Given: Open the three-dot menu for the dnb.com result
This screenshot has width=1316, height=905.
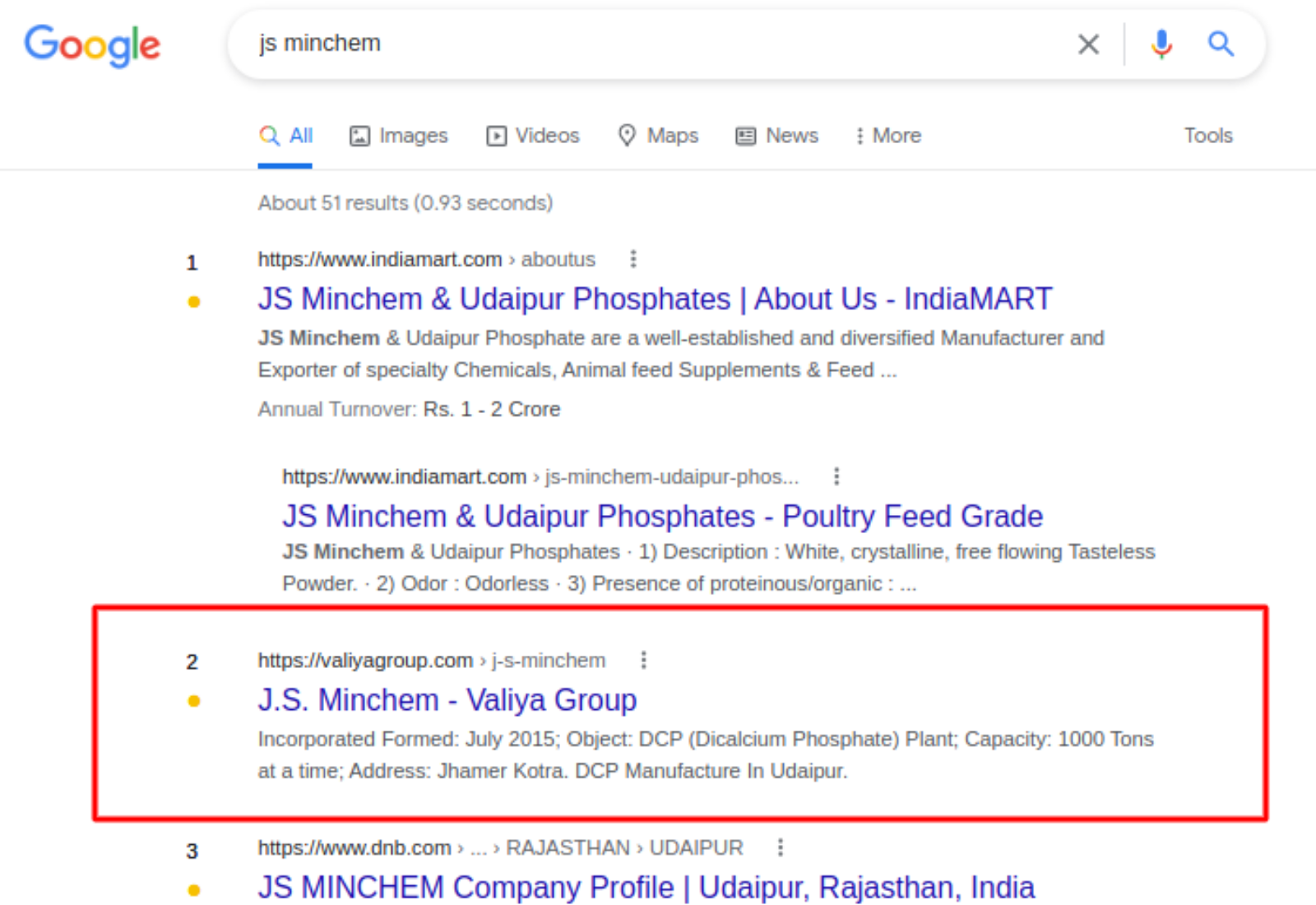Looking at the screenshot, I should click(780, 847).
